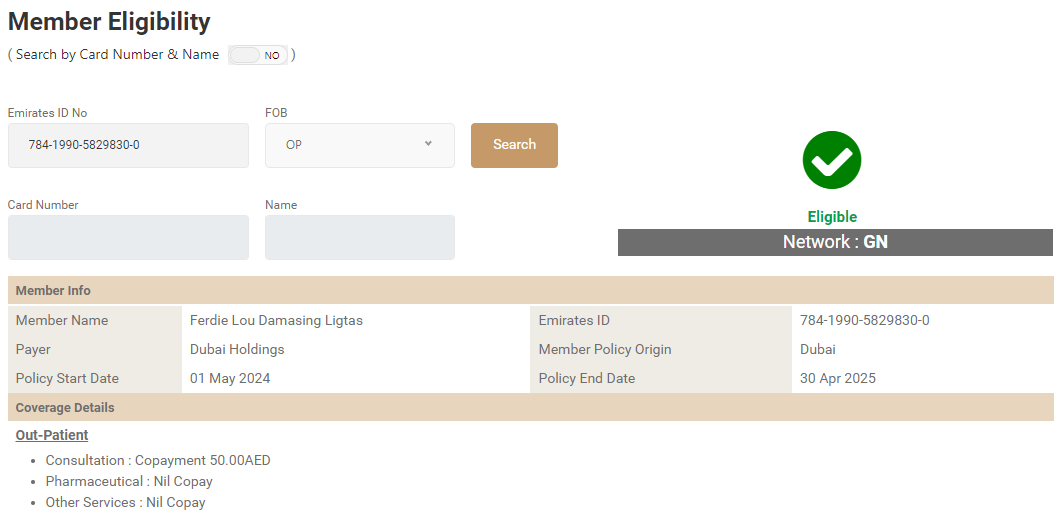Click member name Ferdie Lou Damasing Ligtas

click(276, 320)
